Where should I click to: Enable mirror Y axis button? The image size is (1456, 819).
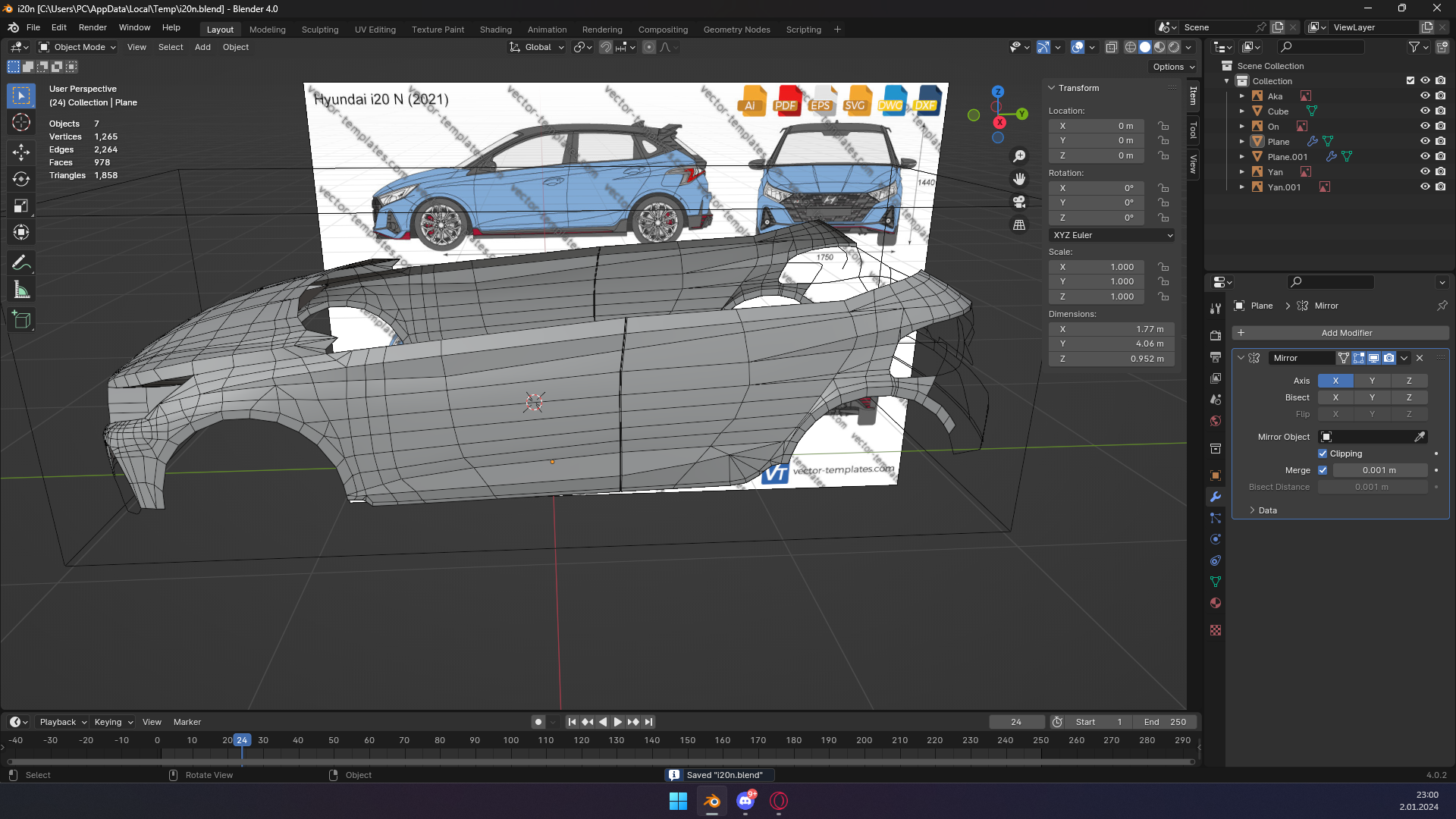point(1372,381)
